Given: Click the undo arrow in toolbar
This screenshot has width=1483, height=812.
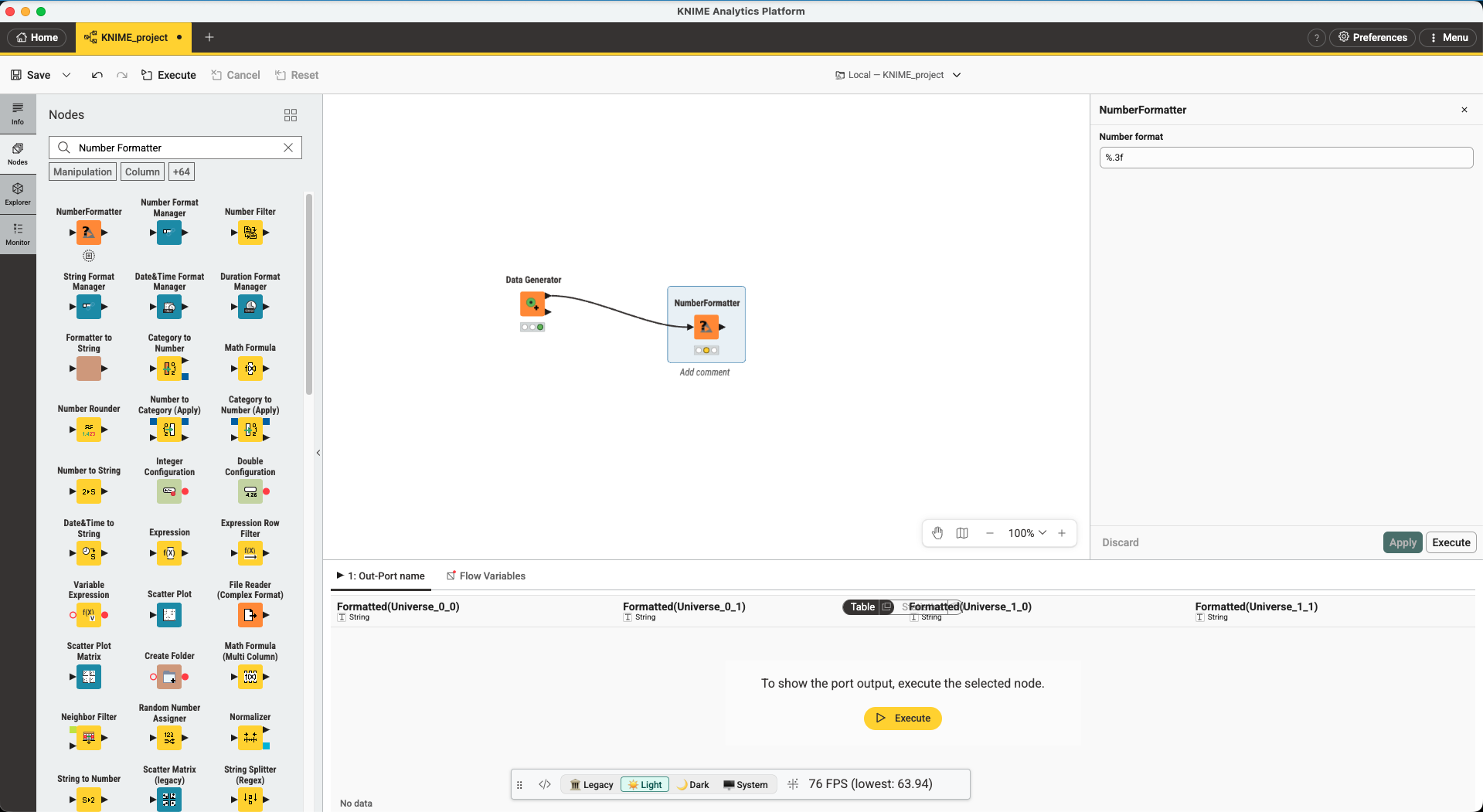Looking at the screenshot, I should point(97,75).
